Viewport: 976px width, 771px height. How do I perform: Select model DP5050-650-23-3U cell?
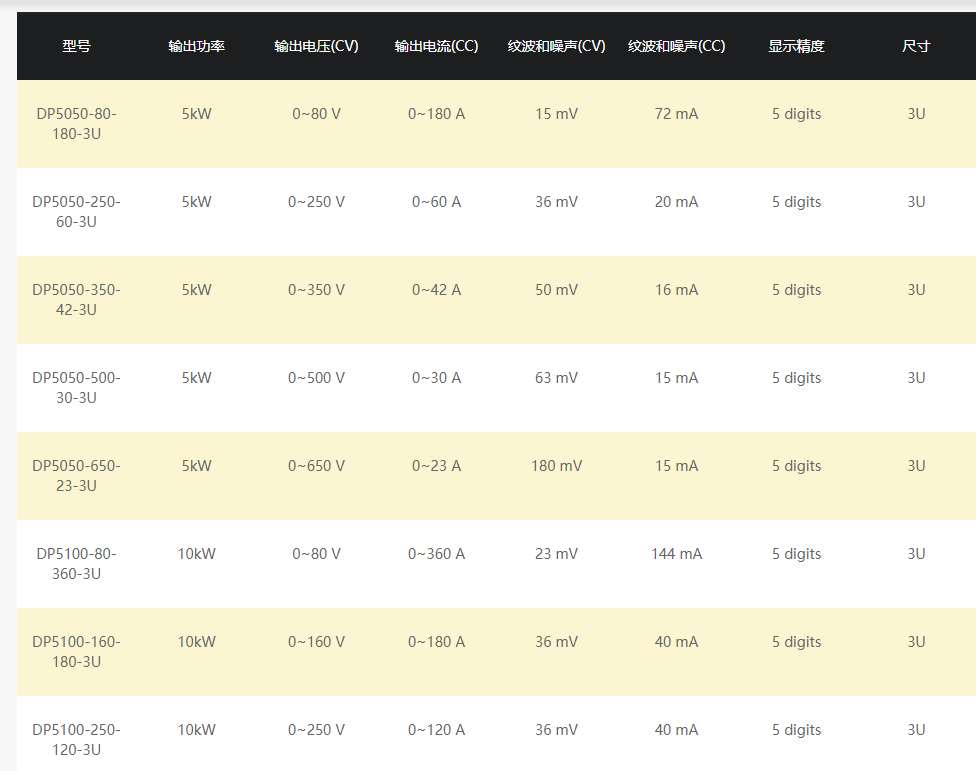tap(77, 475)
